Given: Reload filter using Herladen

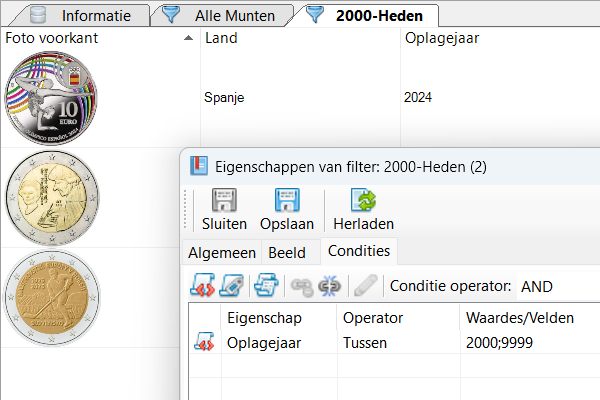Looking at the screenshot, I should (363, 210).
